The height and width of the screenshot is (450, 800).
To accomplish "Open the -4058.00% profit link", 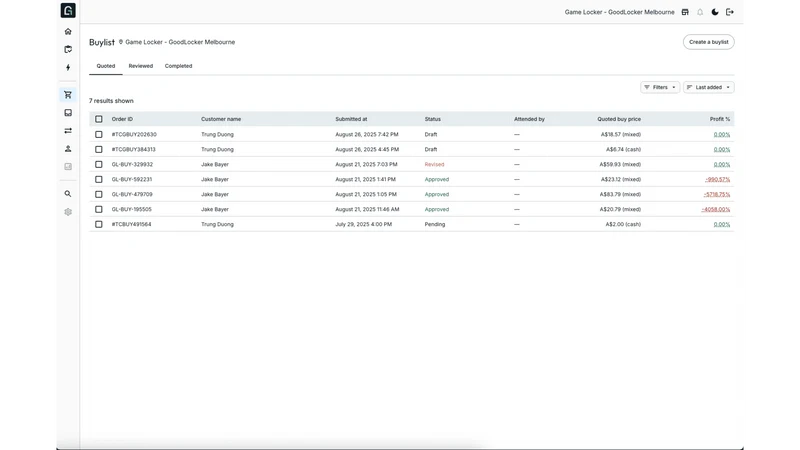I will [x=716, y=209].
